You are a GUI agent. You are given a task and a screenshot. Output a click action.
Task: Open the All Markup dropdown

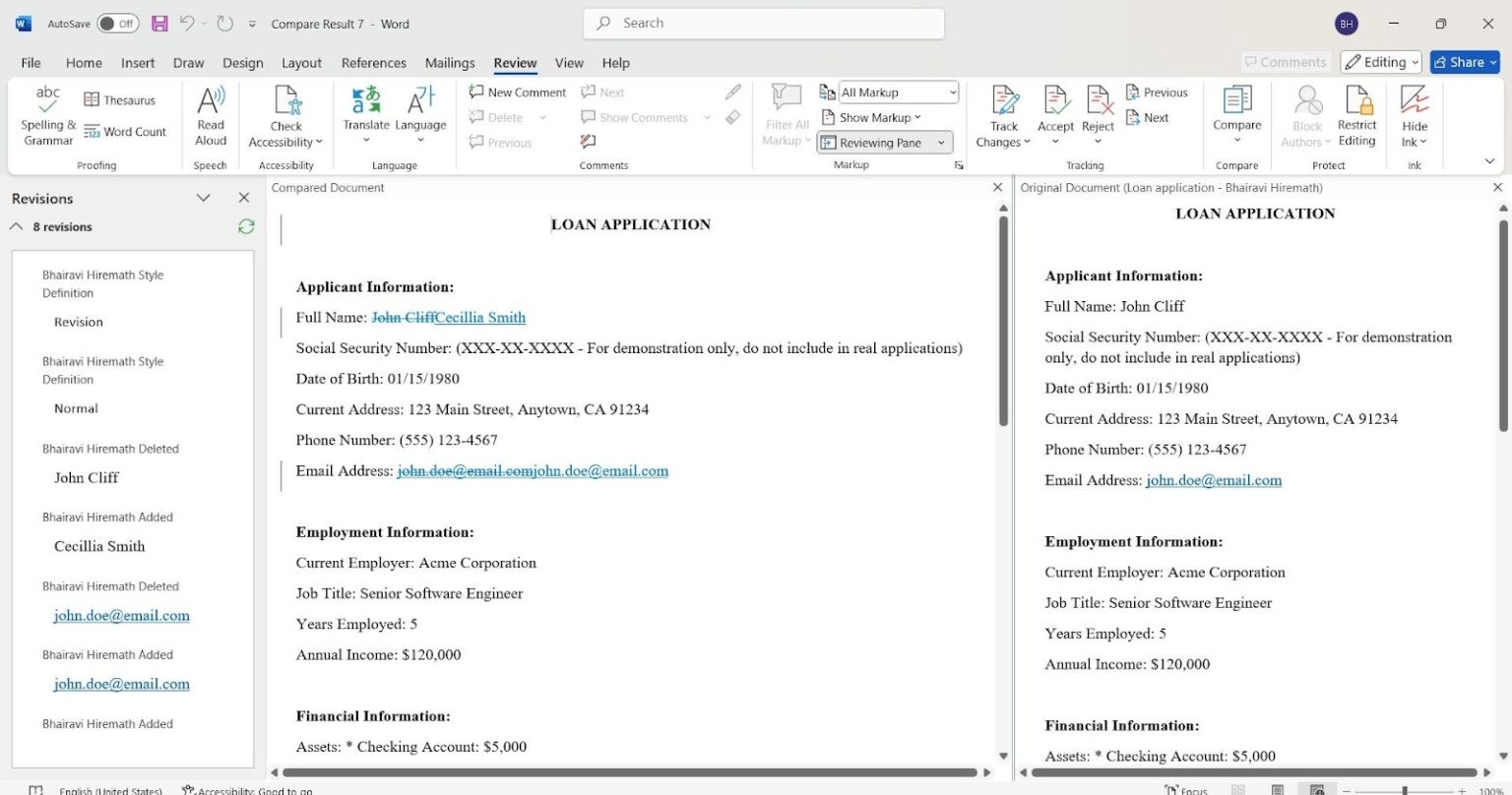(x=898, y=92)
